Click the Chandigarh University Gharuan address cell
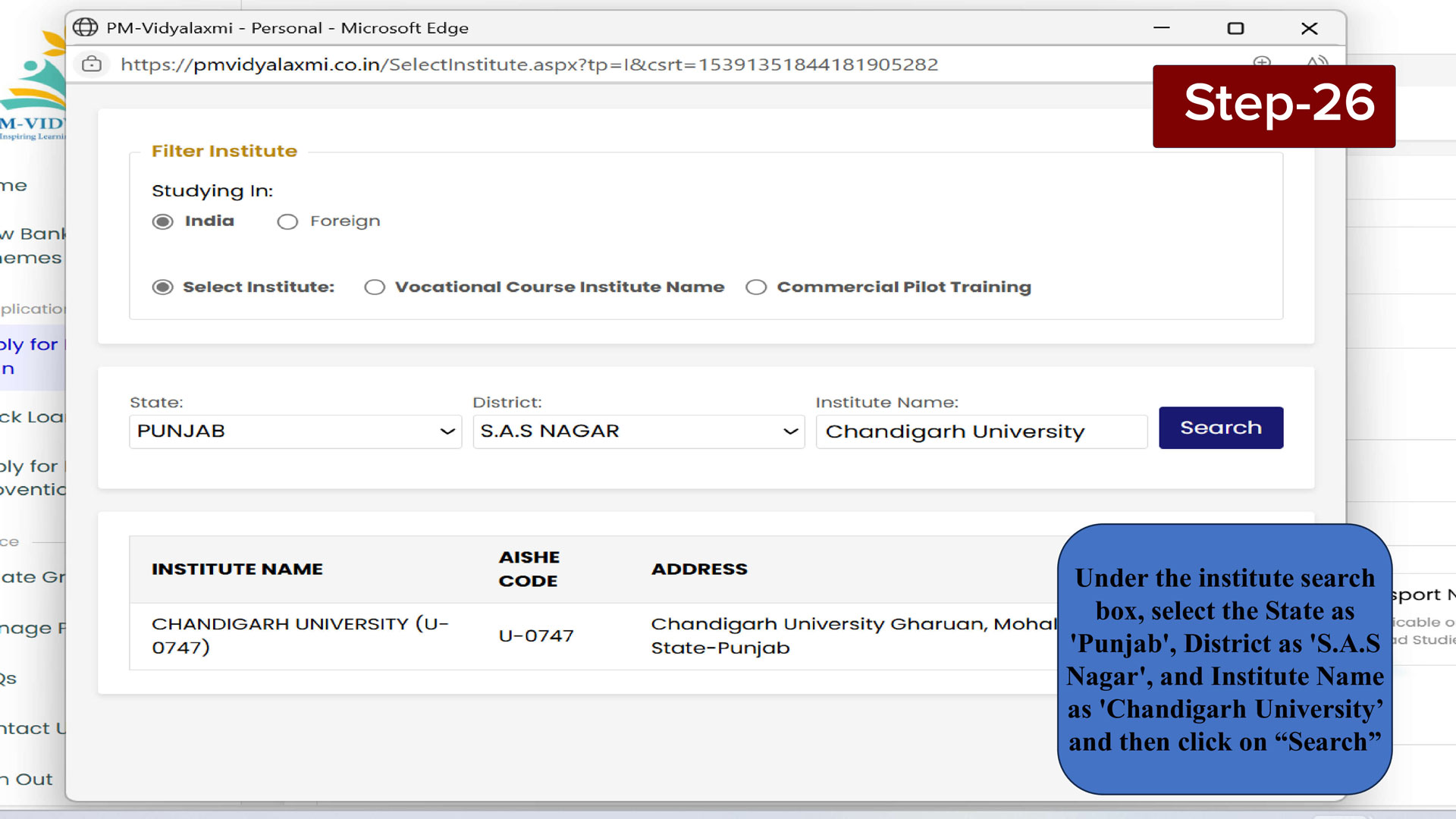Screen dimensions: 1456x819 854,635
